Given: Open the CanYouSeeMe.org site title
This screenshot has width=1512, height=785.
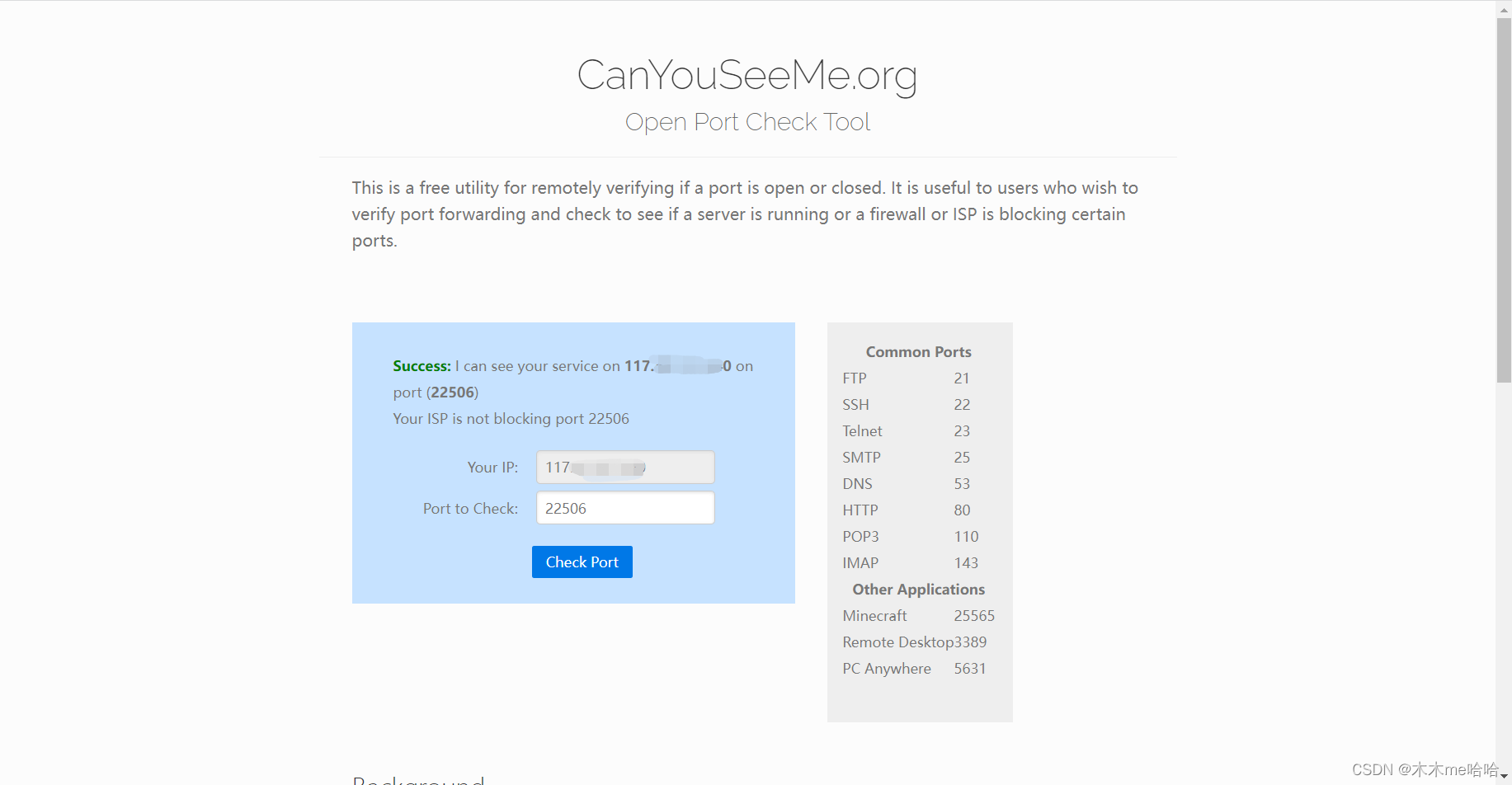Looking at the screenshot, I should click(x=747, y=75).
